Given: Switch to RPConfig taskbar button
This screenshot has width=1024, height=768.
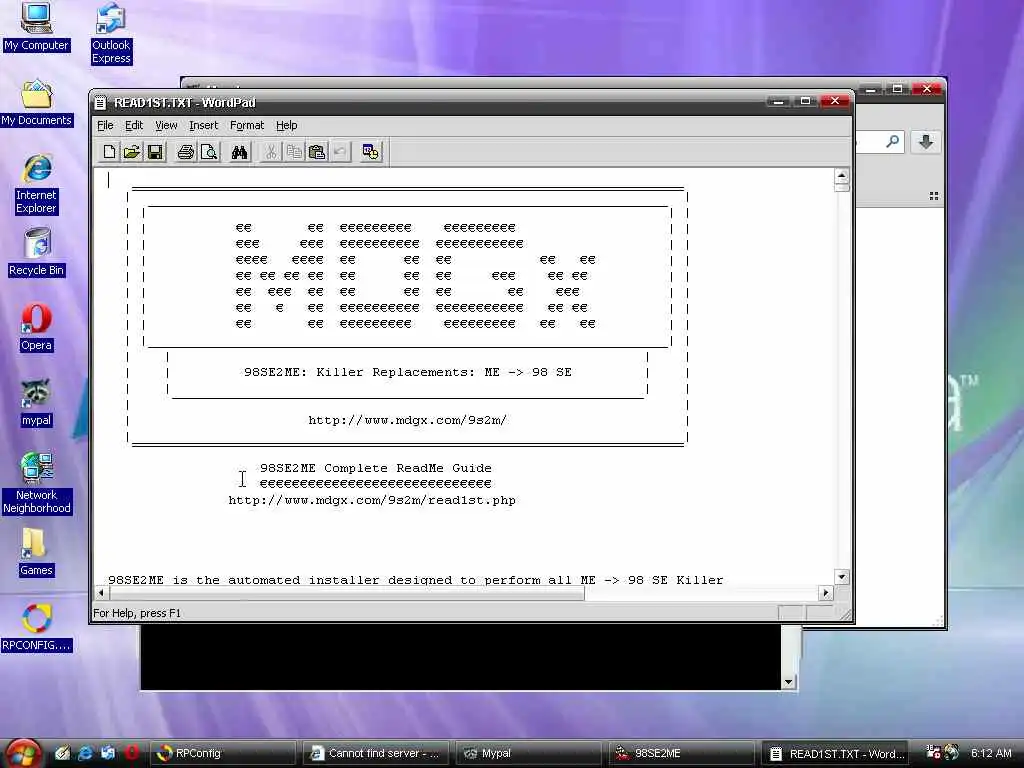Looking at the screenshot, I should coord(223,753).
